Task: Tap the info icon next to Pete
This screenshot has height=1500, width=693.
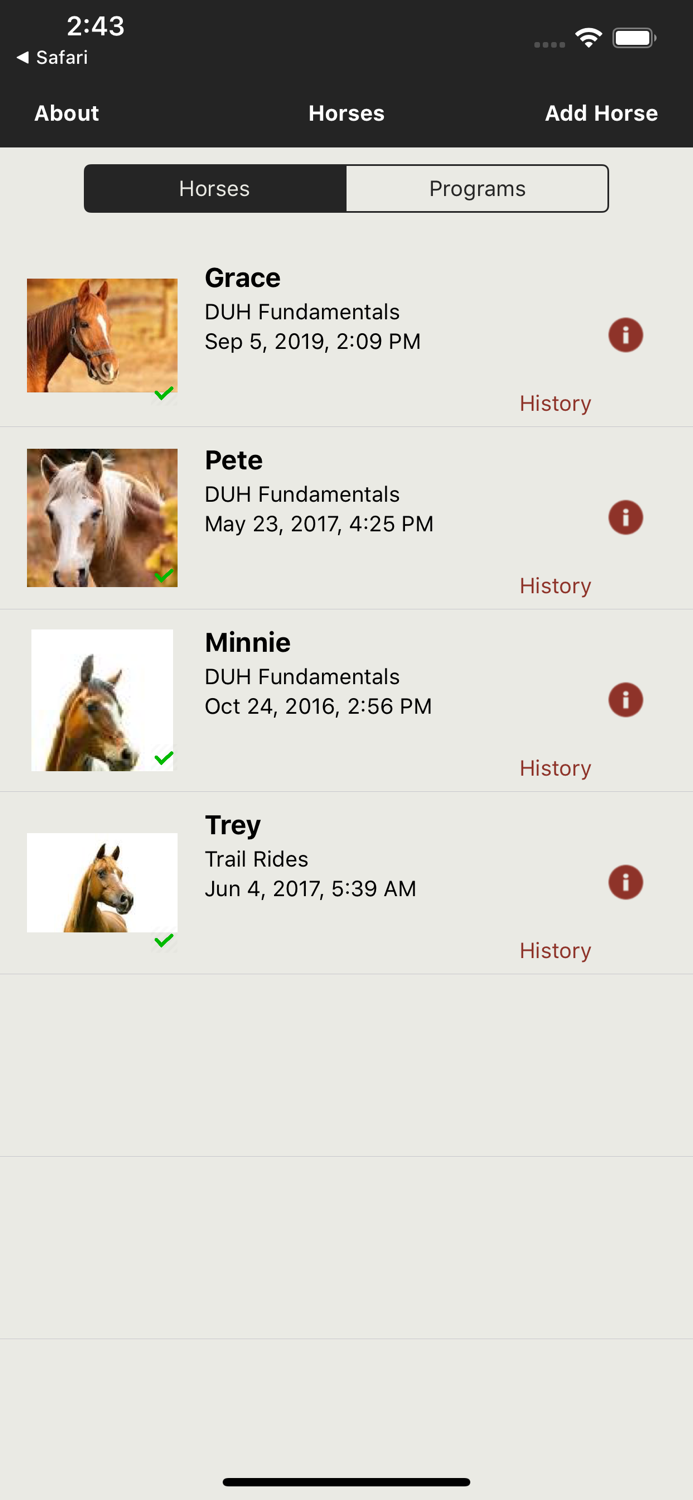Action: (625, 517)
